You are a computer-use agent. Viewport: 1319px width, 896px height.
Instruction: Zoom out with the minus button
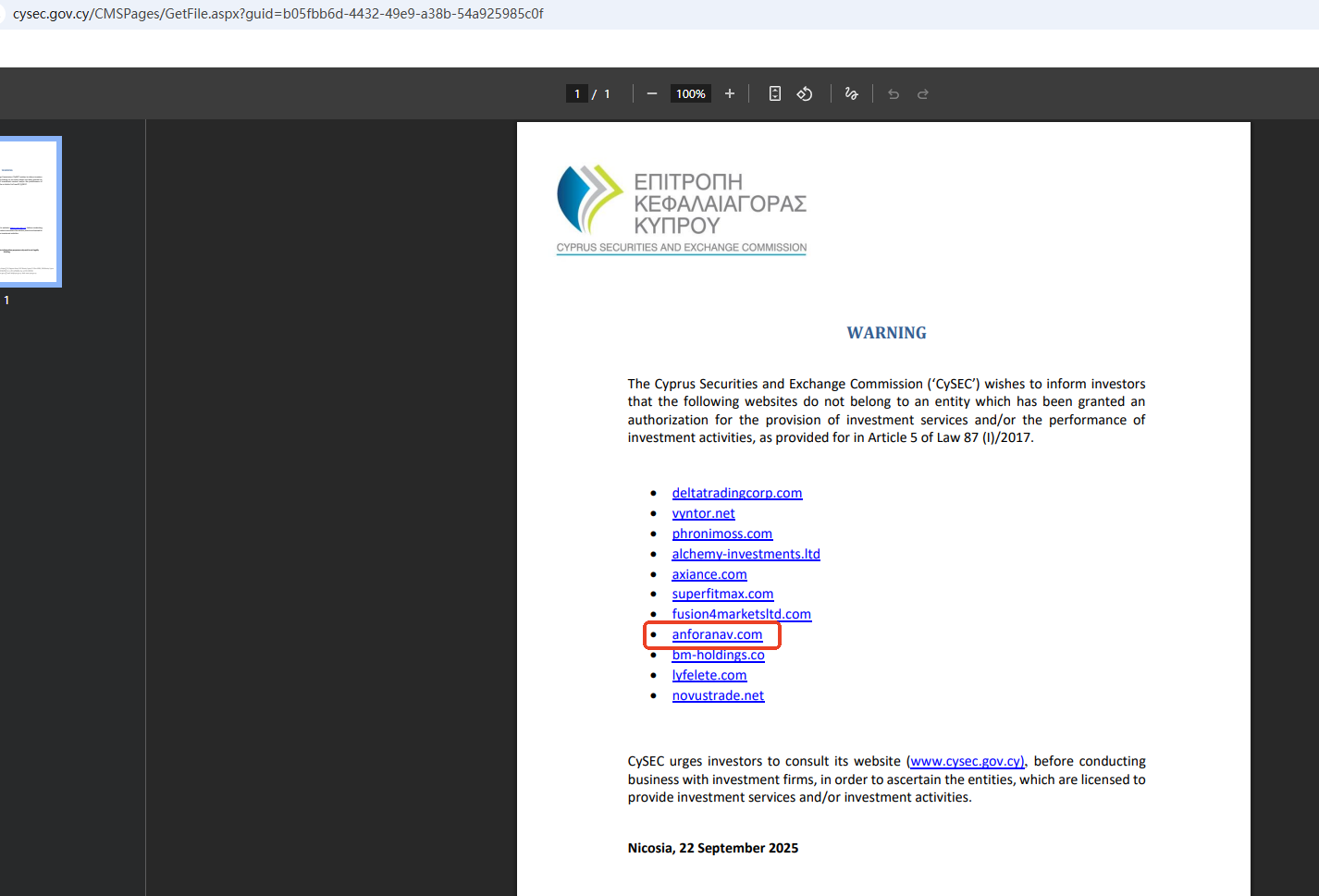click(652, 93)
